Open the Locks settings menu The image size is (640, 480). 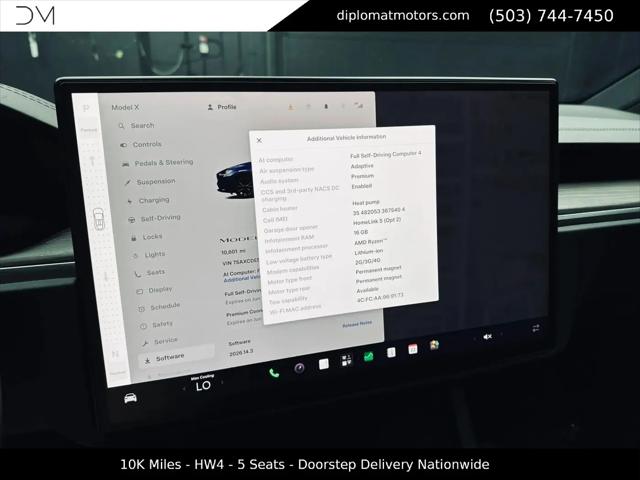pos(147,237)
